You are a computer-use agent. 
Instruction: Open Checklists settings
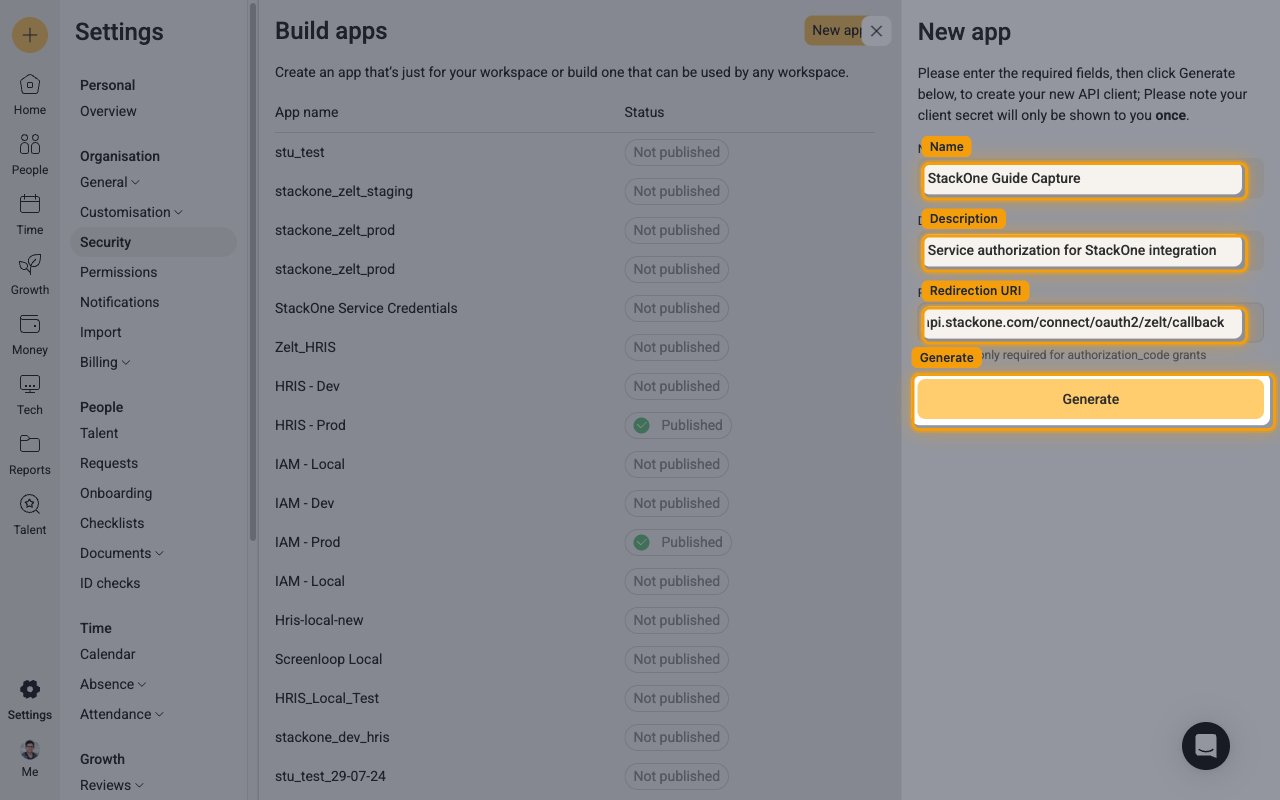pos(112,523)
